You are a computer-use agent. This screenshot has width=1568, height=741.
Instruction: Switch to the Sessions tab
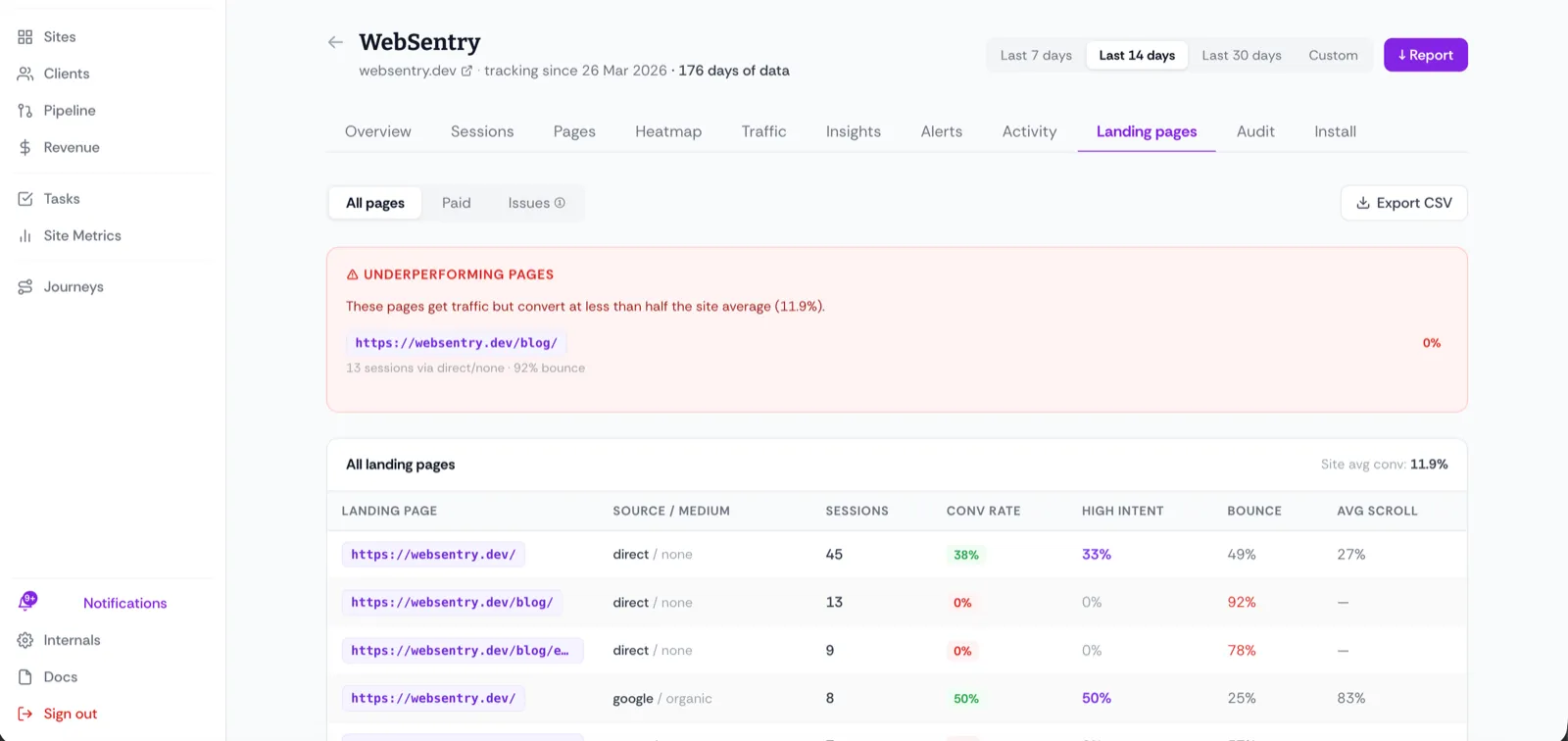coord(482,131)
